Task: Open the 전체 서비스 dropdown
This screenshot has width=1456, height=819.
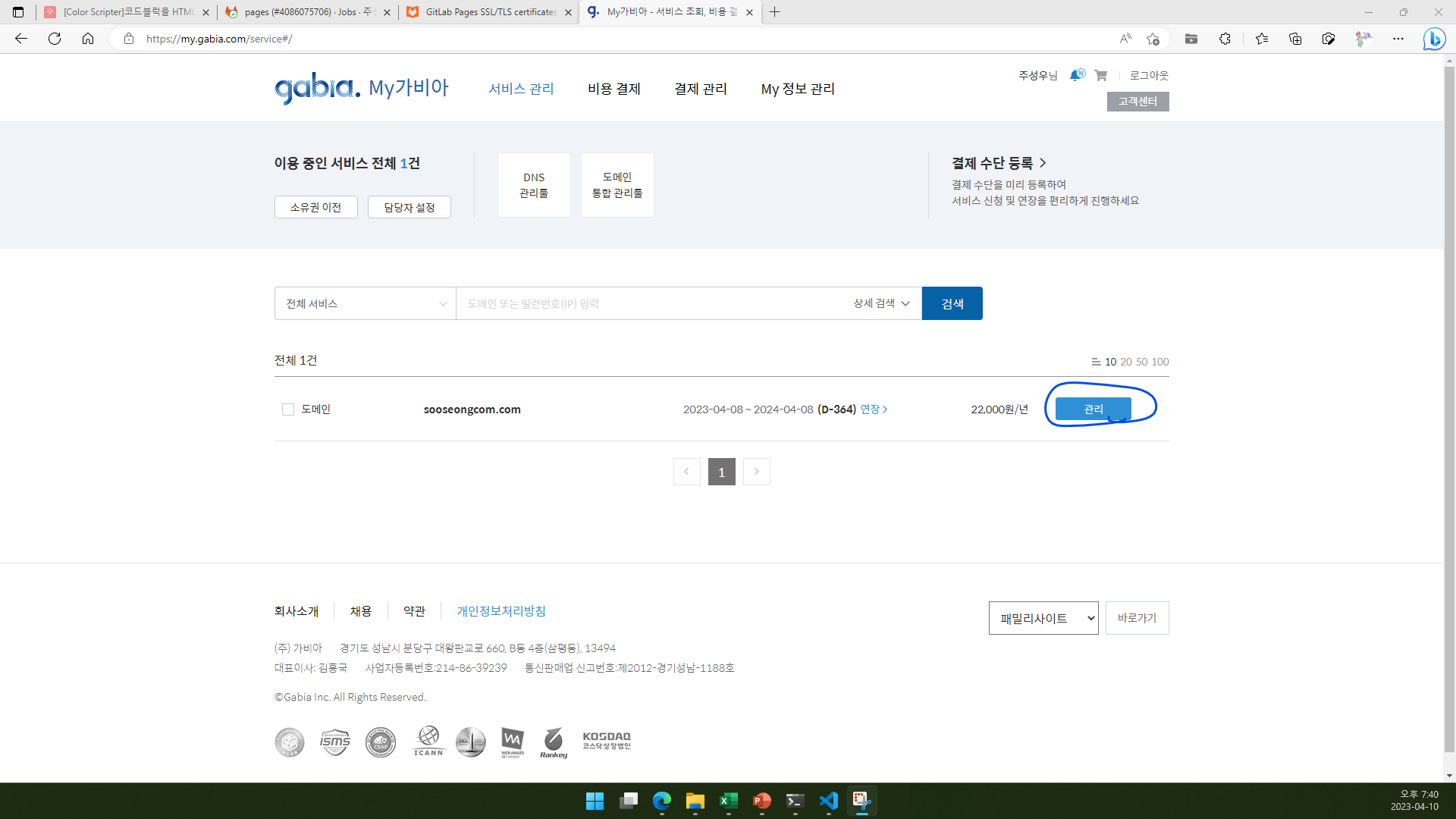Action: pyautogui.click(x=366, y=303)
